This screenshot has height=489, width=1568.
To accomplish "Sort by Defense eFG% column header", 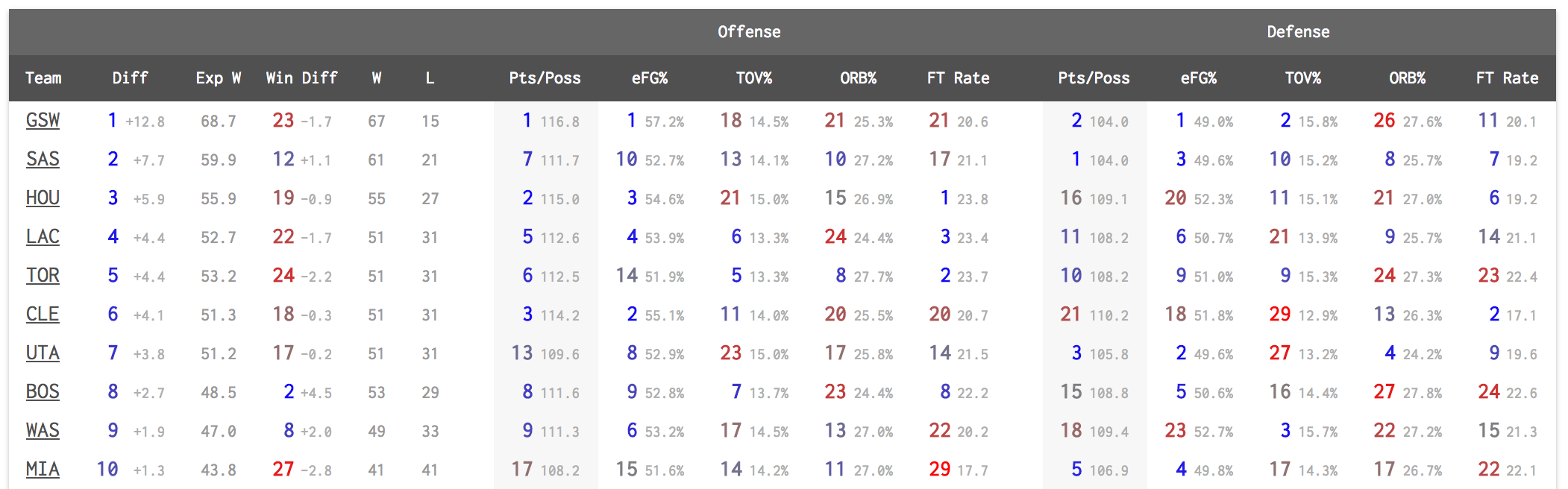I will click(x=1198, y=78).
